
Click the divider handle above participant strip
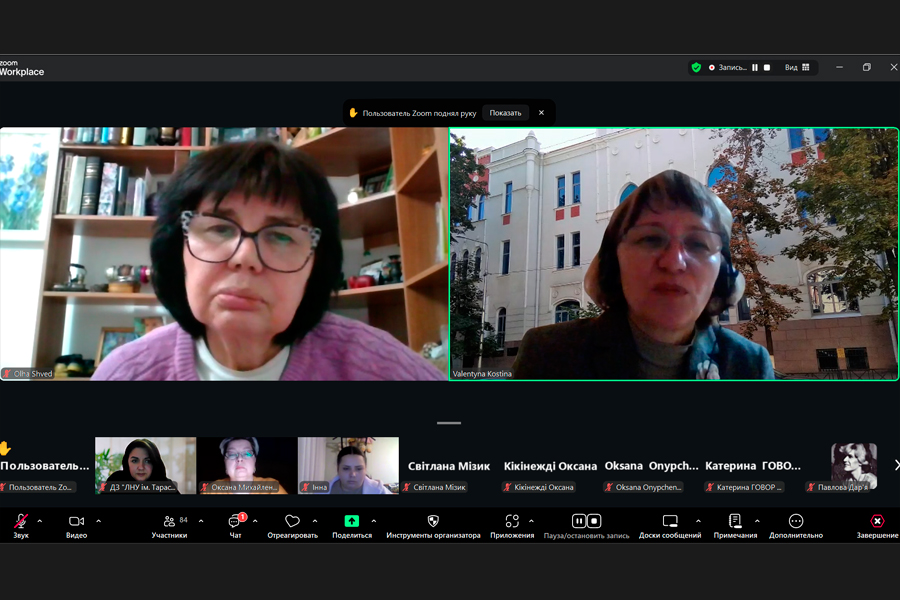449,423
